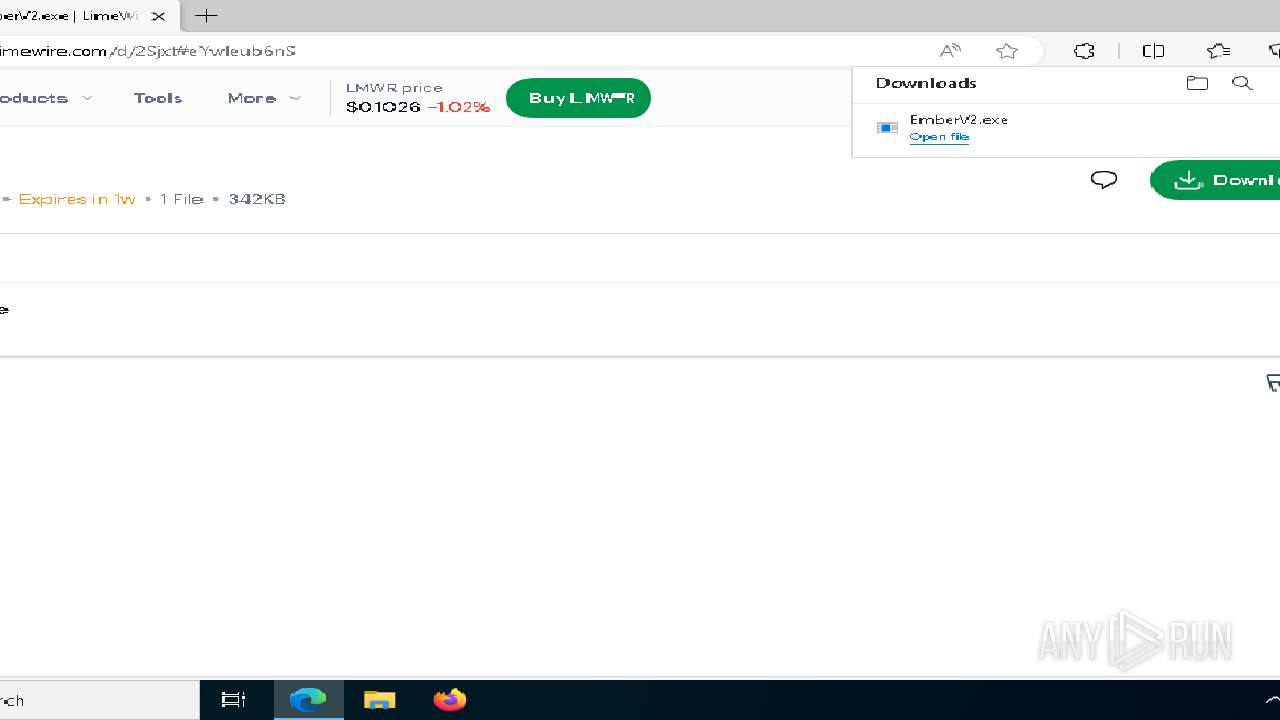Toggle the Split screen icon
The image size is (1280, 720).
[x=1153, y=51]
